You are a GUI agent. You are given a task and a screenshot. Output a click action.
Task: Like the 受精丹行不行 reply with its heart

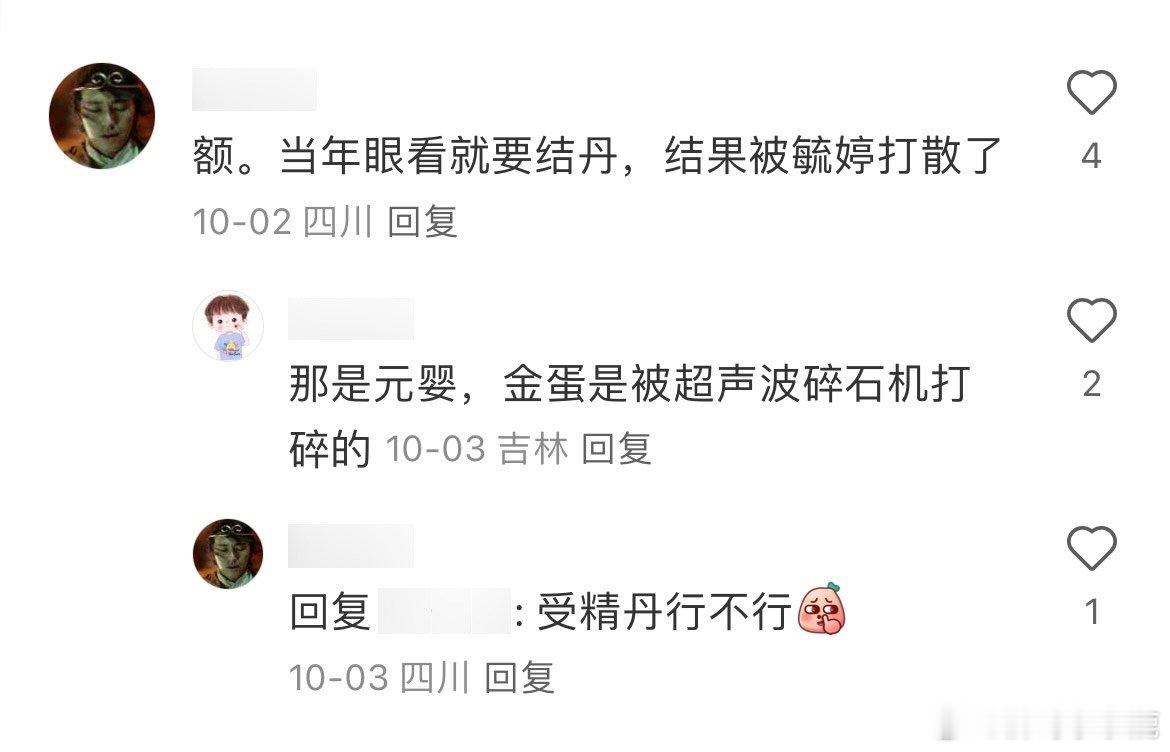coord(1091,548)
